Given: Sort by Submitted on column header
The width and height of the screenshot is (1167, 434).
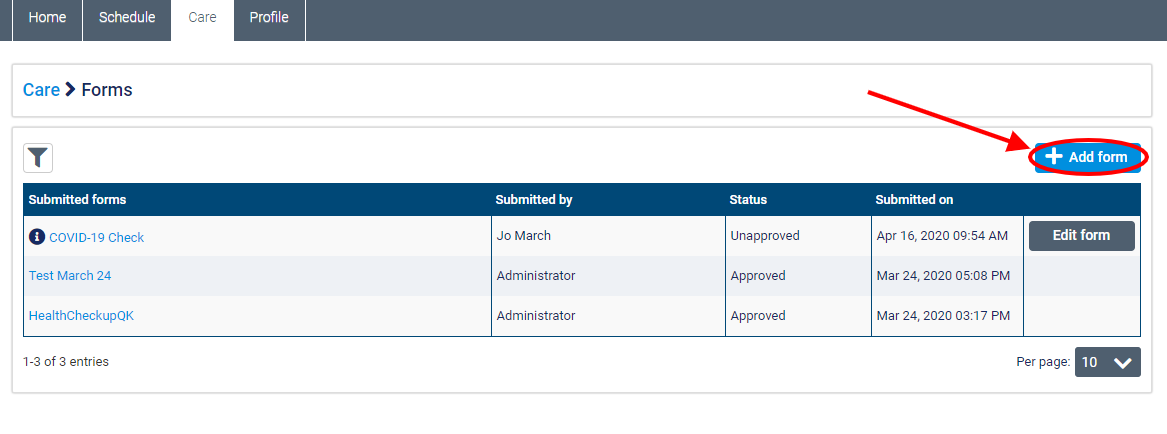Looking at the screenshot, I should pos(914,199).
